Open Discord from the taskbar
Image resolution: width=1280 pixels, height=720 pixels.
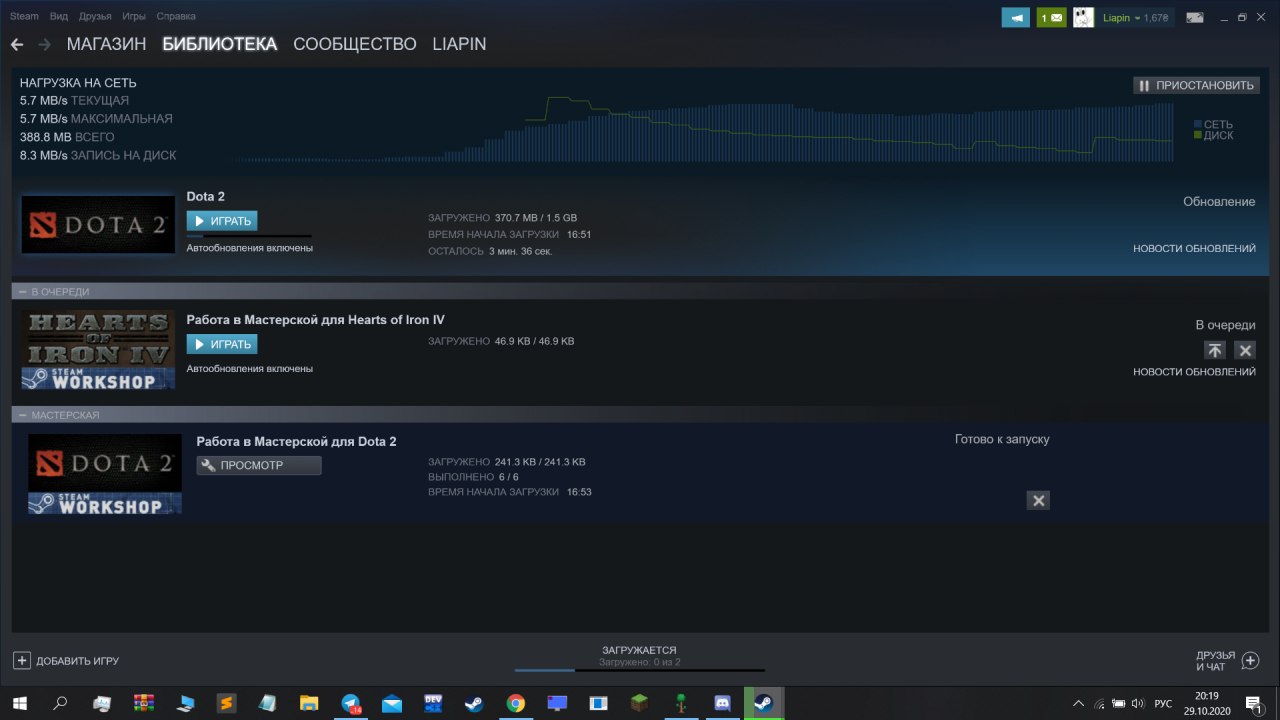[x=722, y=703]
